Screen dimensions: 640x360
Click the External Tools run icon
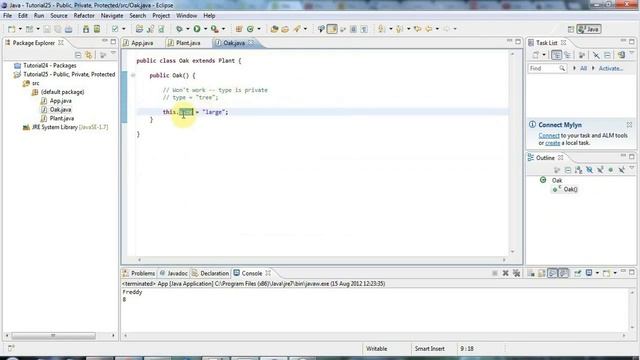(214, 29)
